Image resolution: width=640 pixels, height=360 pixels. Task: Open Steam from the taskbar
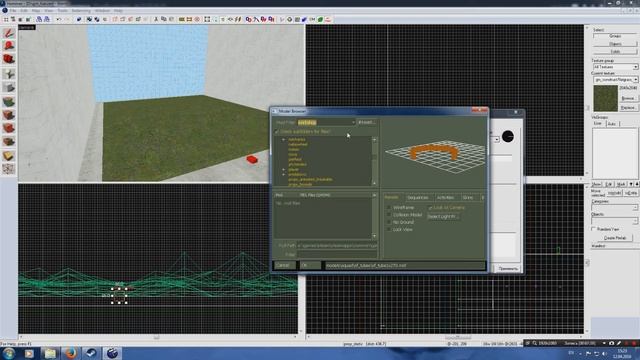click(91, 353)
